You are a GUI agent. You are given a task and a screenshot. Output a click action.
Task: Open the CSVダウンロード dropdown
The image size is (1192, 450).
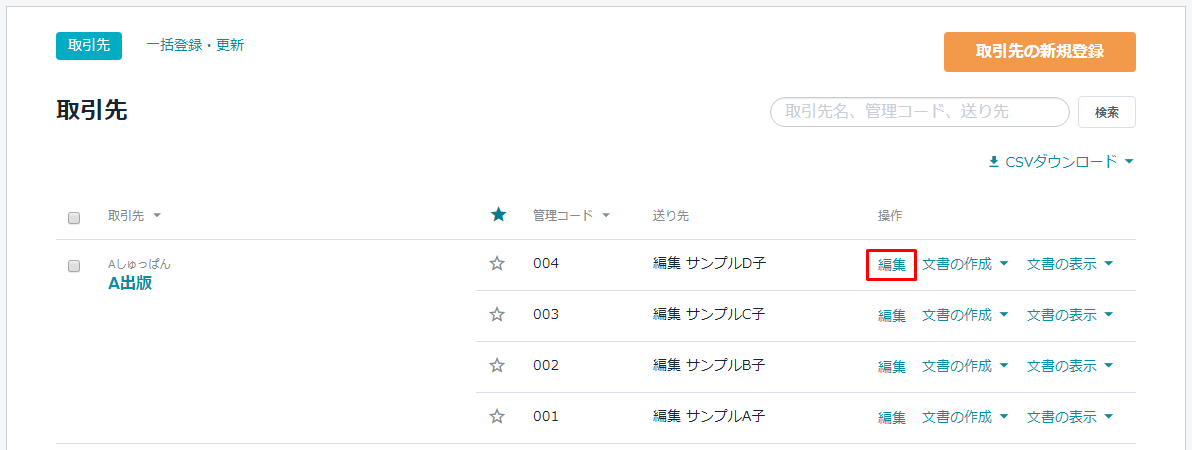click(1061, 162)
